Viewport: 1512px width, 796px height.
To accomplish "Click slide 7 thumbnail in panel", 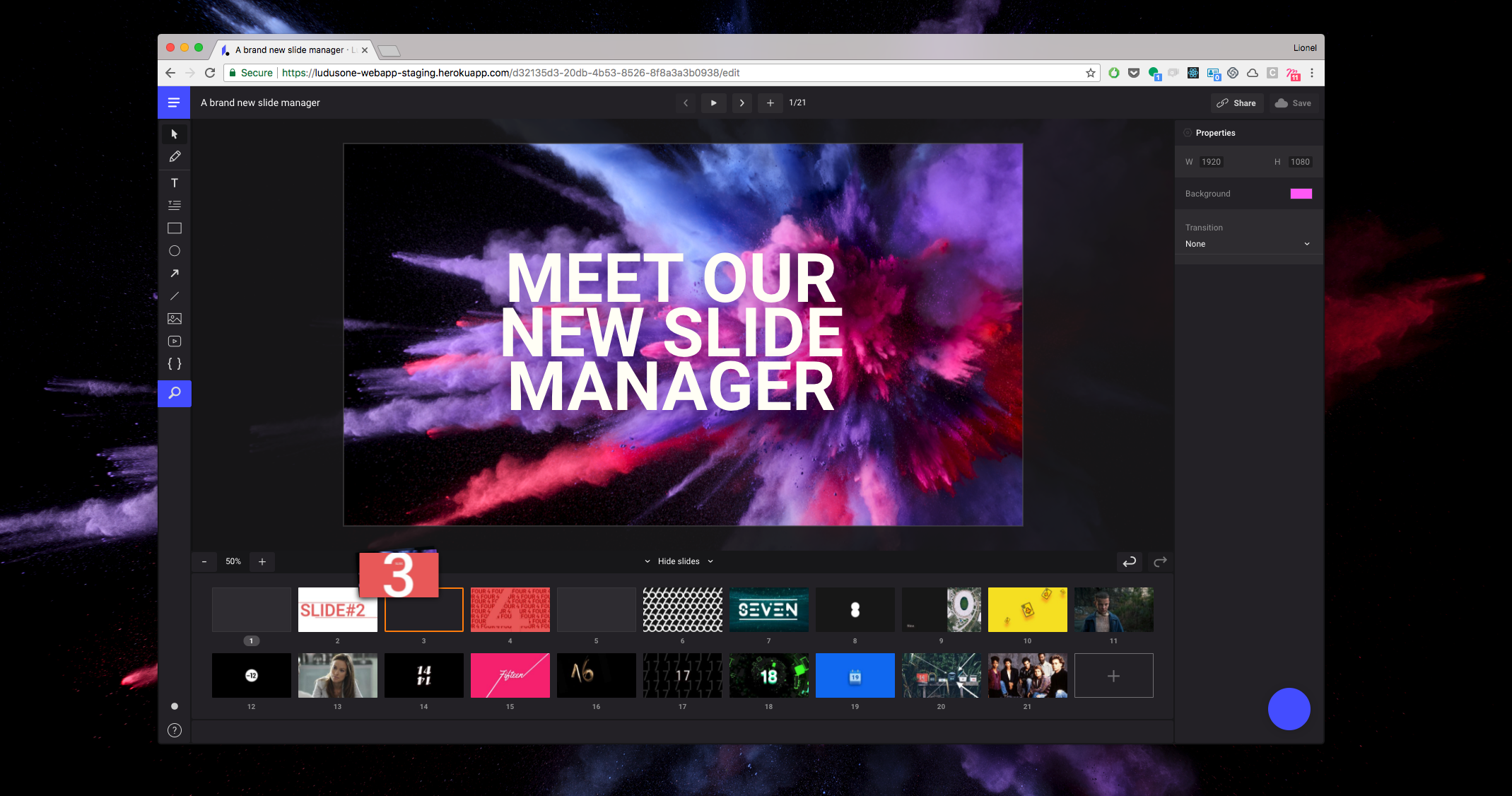I will click(x=769, y=609).
